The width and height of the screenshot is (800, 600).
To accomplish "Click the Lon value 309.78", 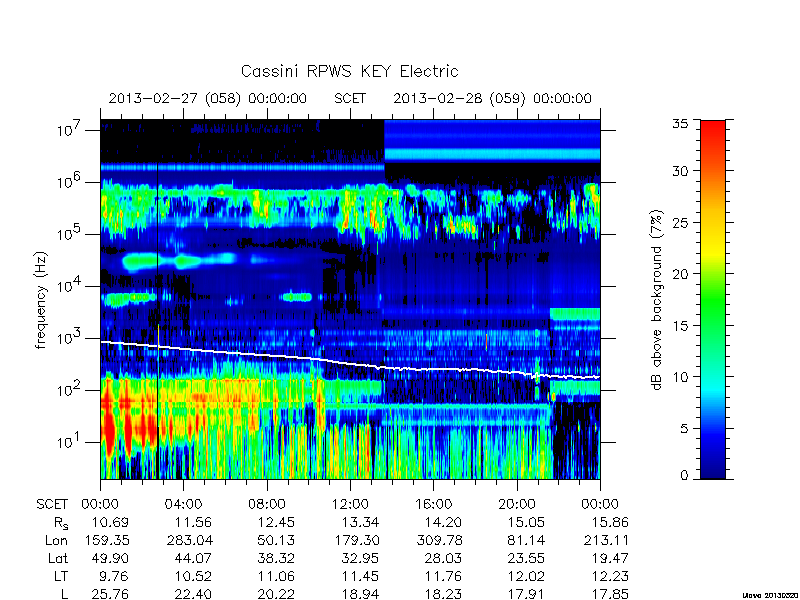I will pyautogui.click(x=439, y=540).
